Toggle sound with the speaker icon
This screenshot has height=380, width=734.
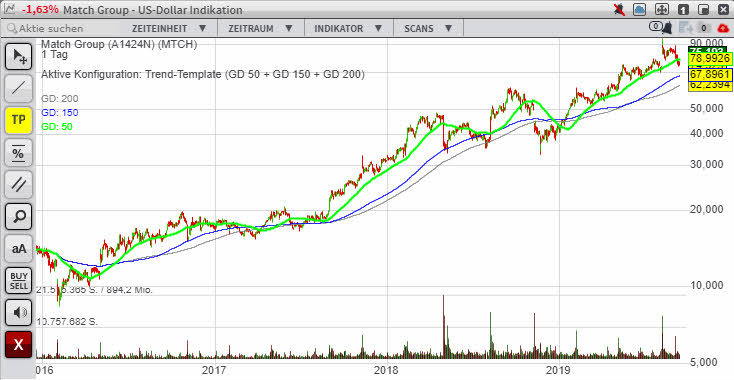[x=19, y=312]
